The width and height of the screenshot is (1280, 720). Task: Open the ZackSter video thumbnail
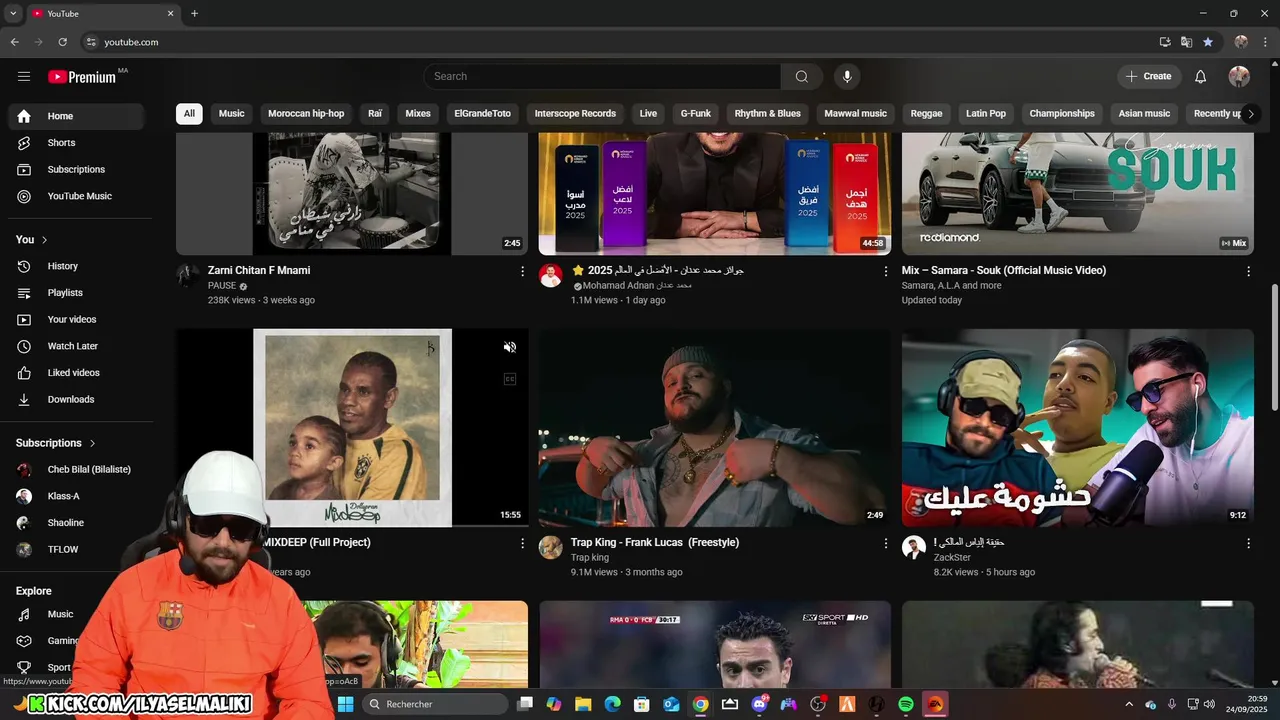(x=1078, y=428)
